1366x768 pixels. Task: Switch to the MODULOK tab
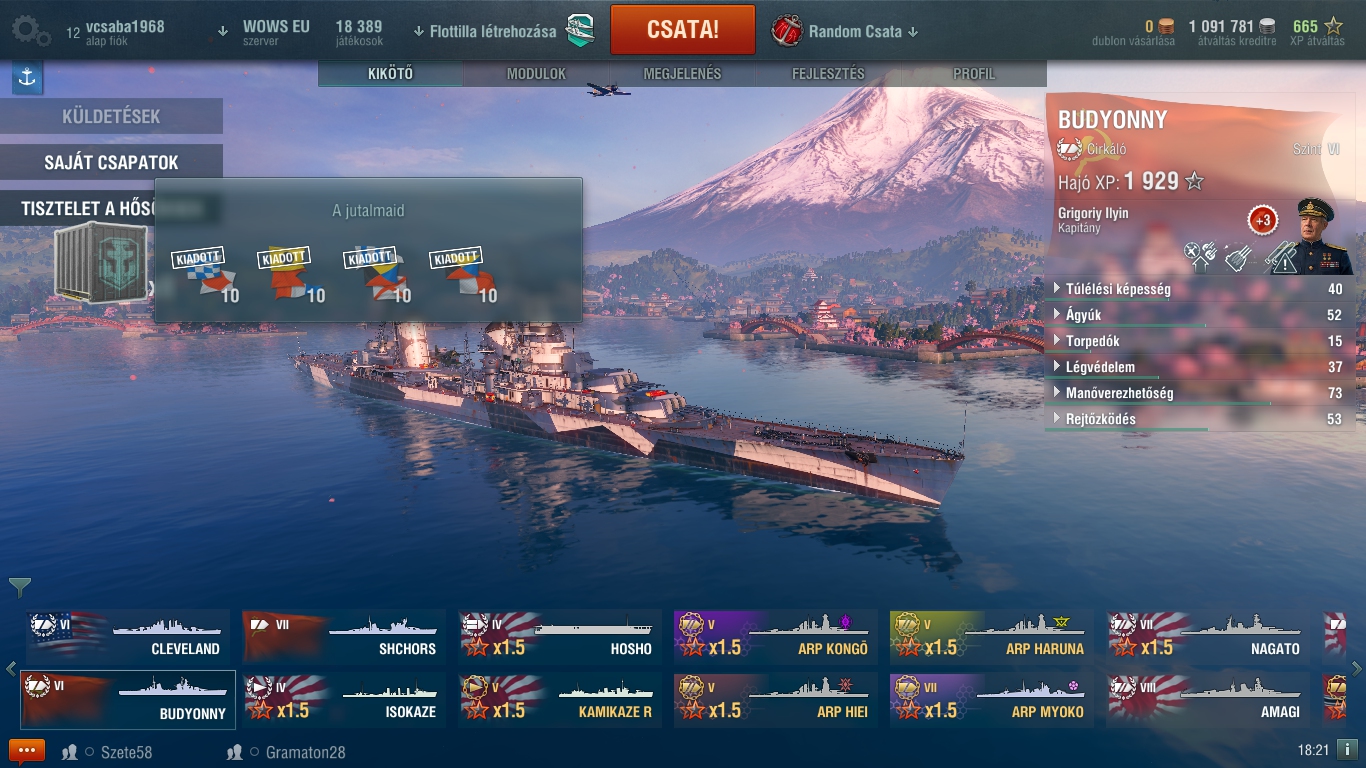pos(536,74)
